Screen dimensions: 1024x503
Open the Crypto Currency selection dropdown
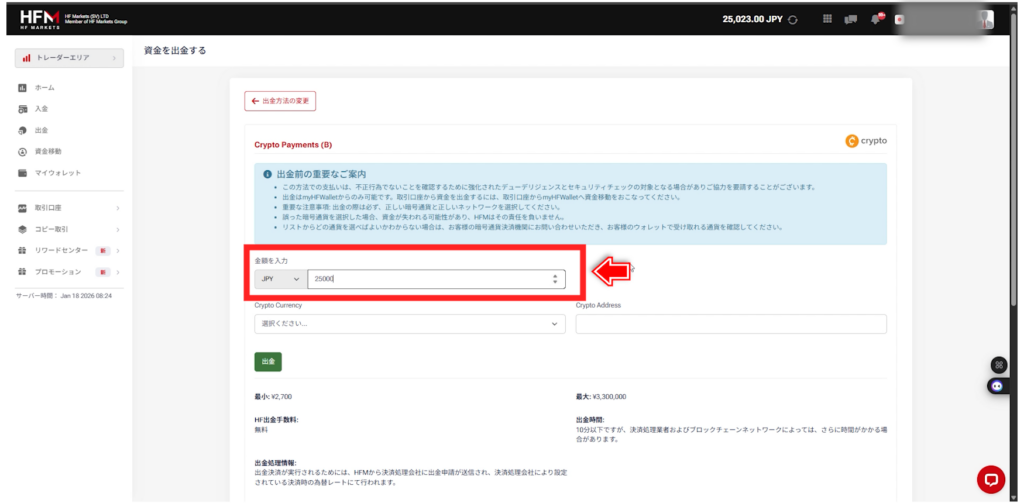[410, 324]
